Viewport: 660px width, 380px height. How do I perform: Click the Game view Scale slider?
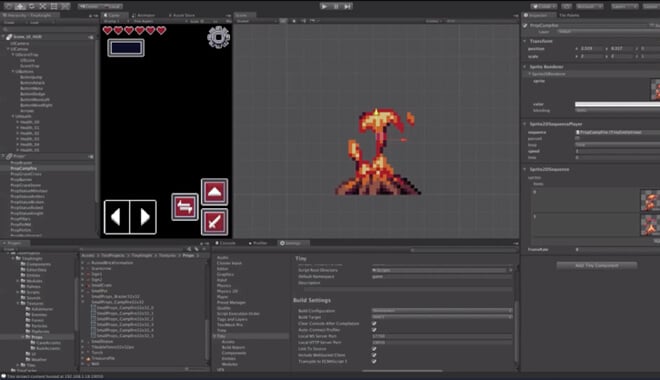point(205,21)
